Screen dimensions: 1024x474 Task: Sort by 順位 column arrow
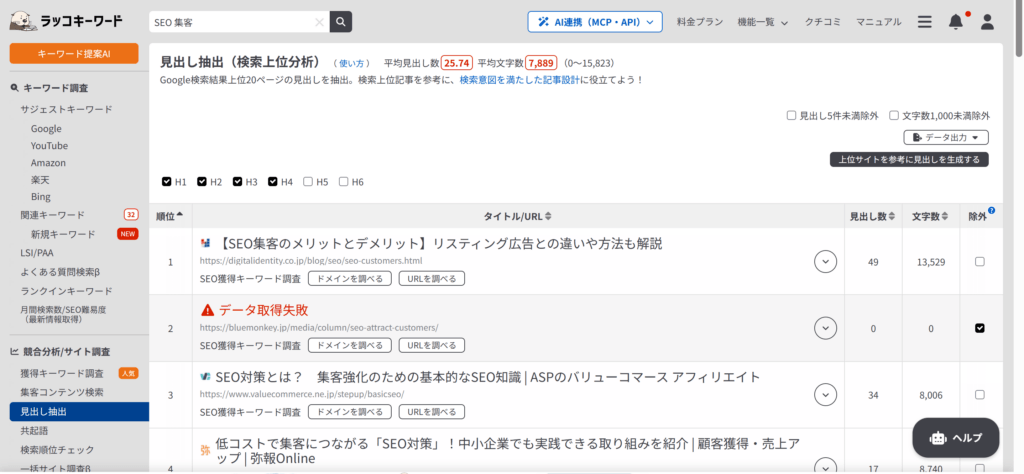180,215
